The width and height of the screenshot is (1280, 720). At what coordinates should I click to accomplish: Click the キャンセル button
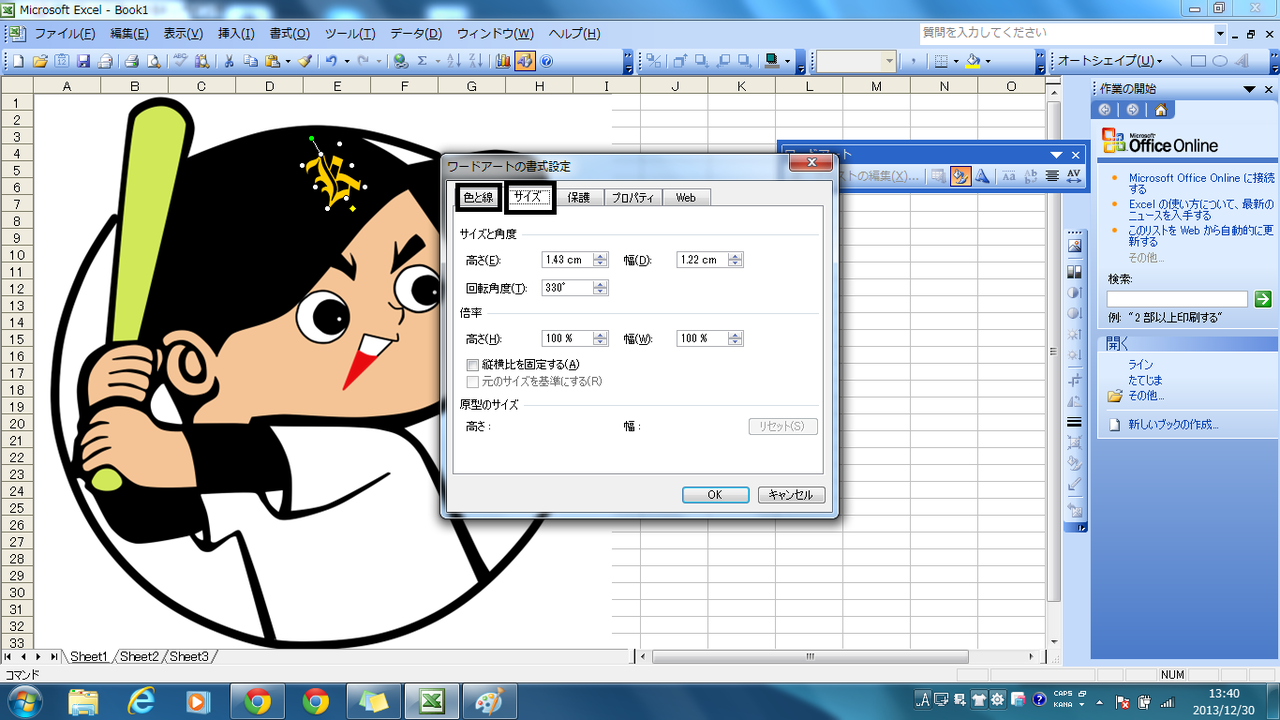[792, 495]
